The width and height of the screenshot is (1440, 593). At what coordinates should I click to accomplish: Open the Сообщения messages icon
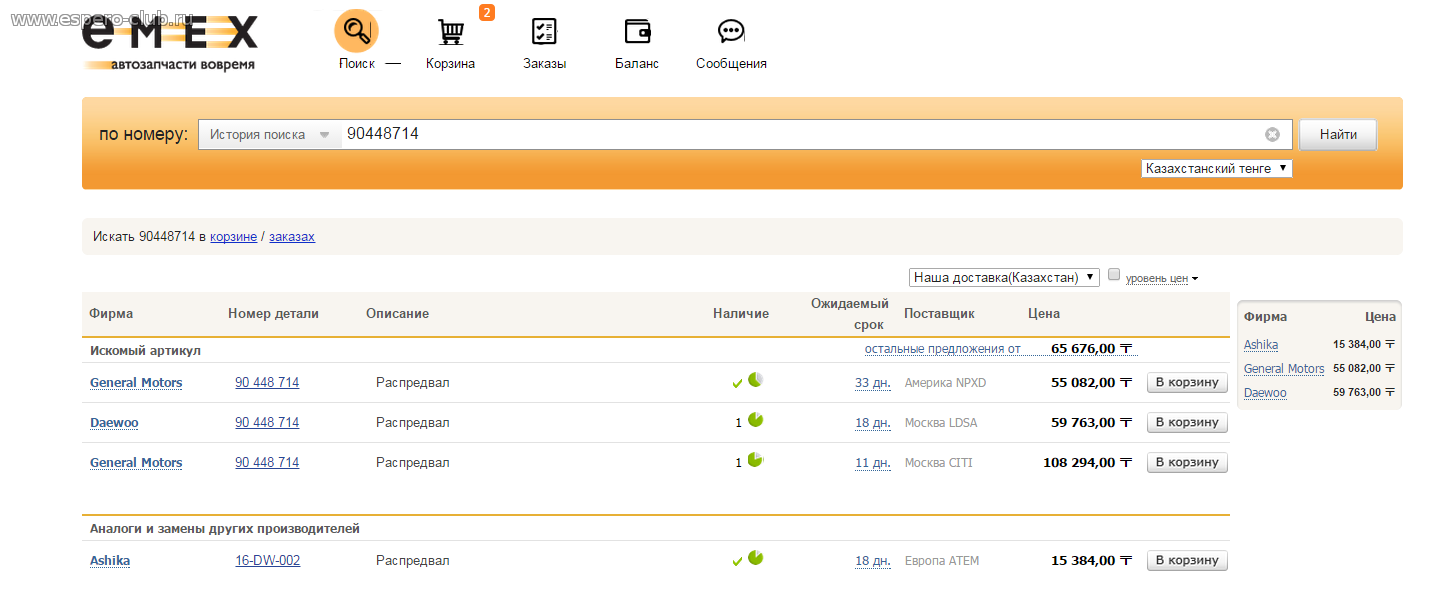[731, 32]
